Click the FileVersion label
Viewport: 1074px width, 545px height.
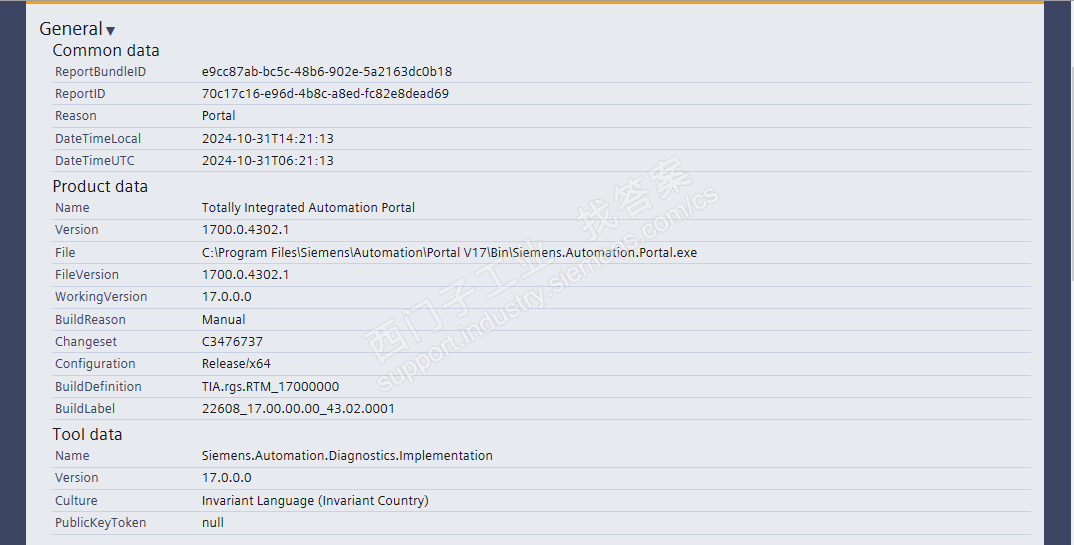pyautogui.click(x=87, y=275)
